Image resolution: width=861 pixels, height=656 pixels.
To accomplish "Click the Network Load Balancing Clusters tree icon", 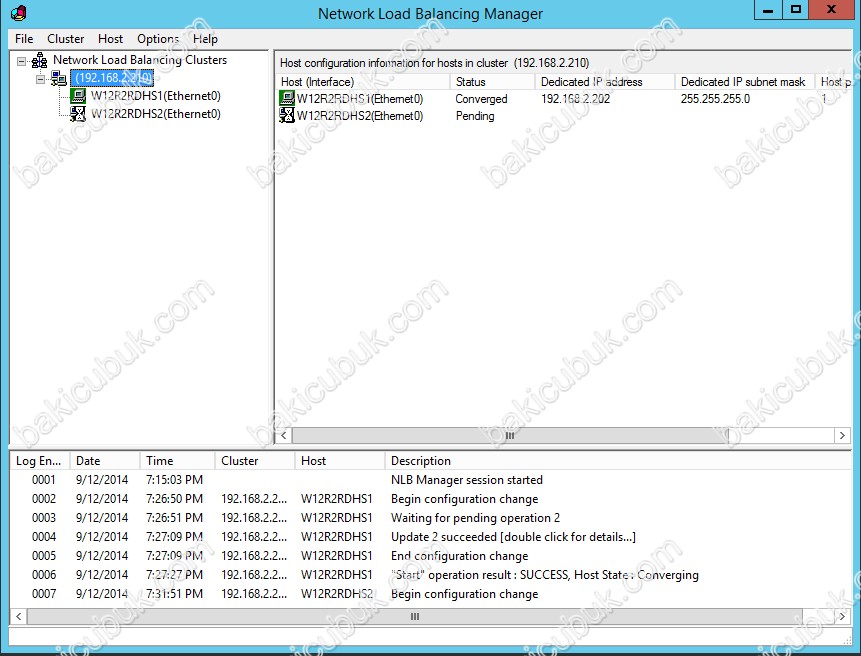I will (40, 60).
